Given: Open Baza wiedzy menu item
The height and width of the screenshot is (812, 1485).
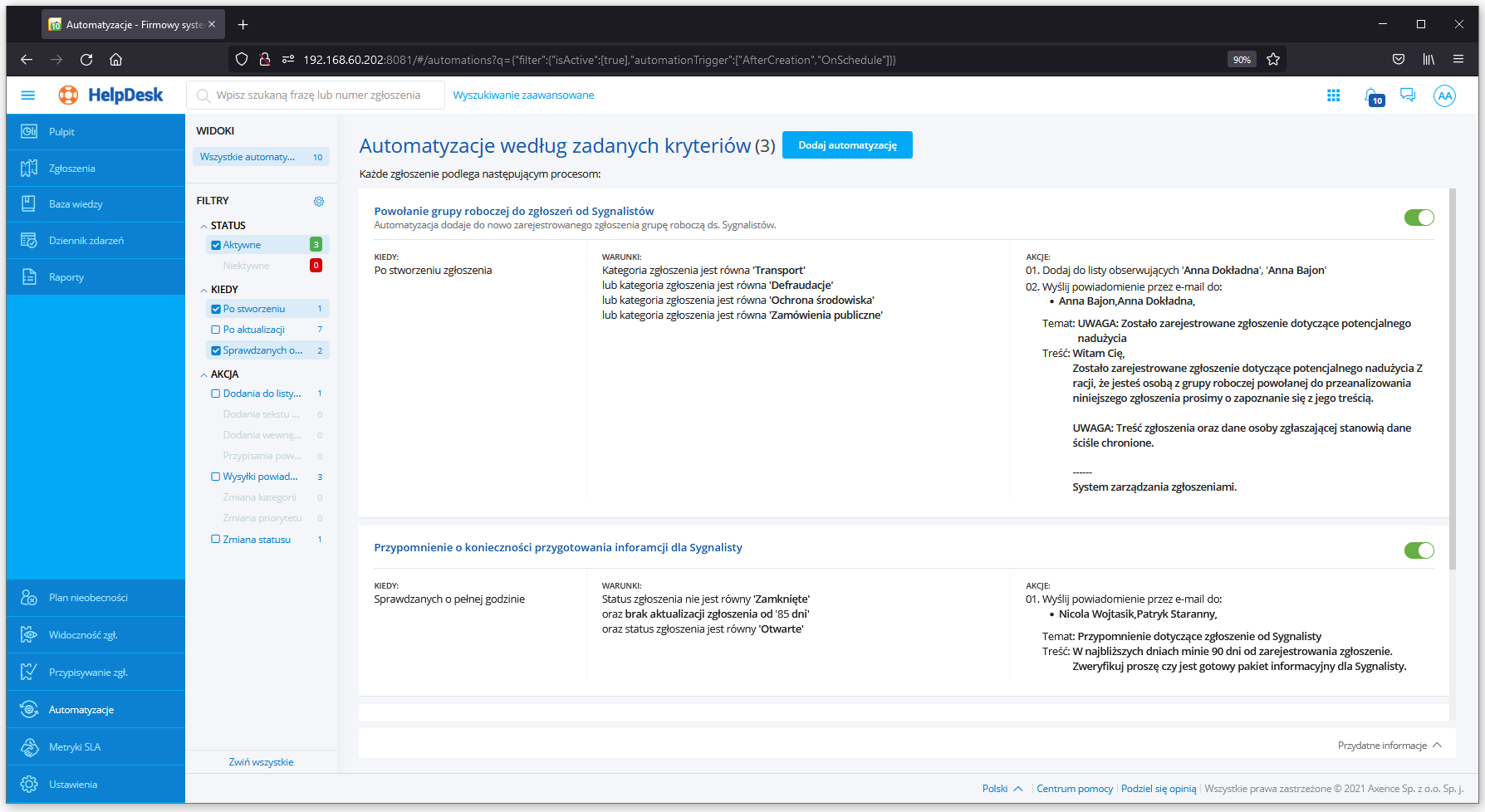Looking at the screenshot, I should click(x=96, y=203).
